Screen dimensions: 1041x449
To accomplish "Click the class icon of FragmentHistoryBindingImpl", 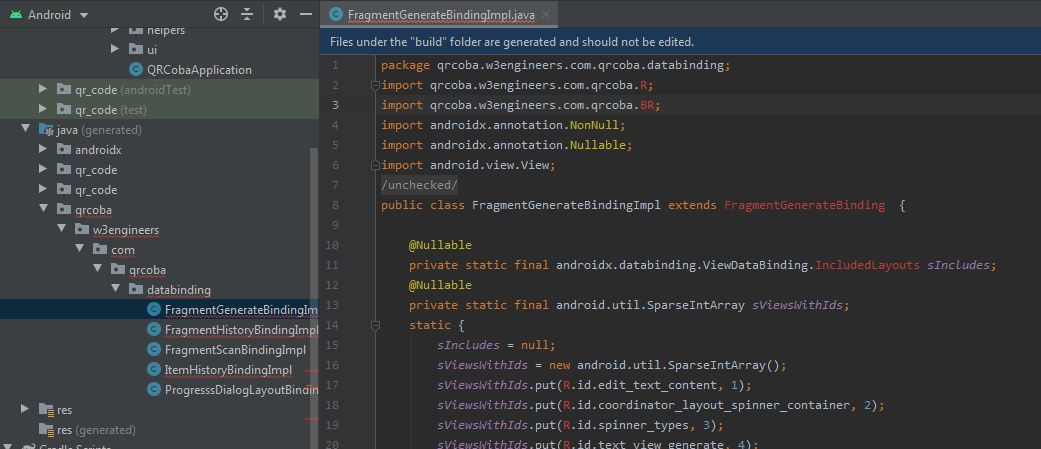I will [154, 329].
